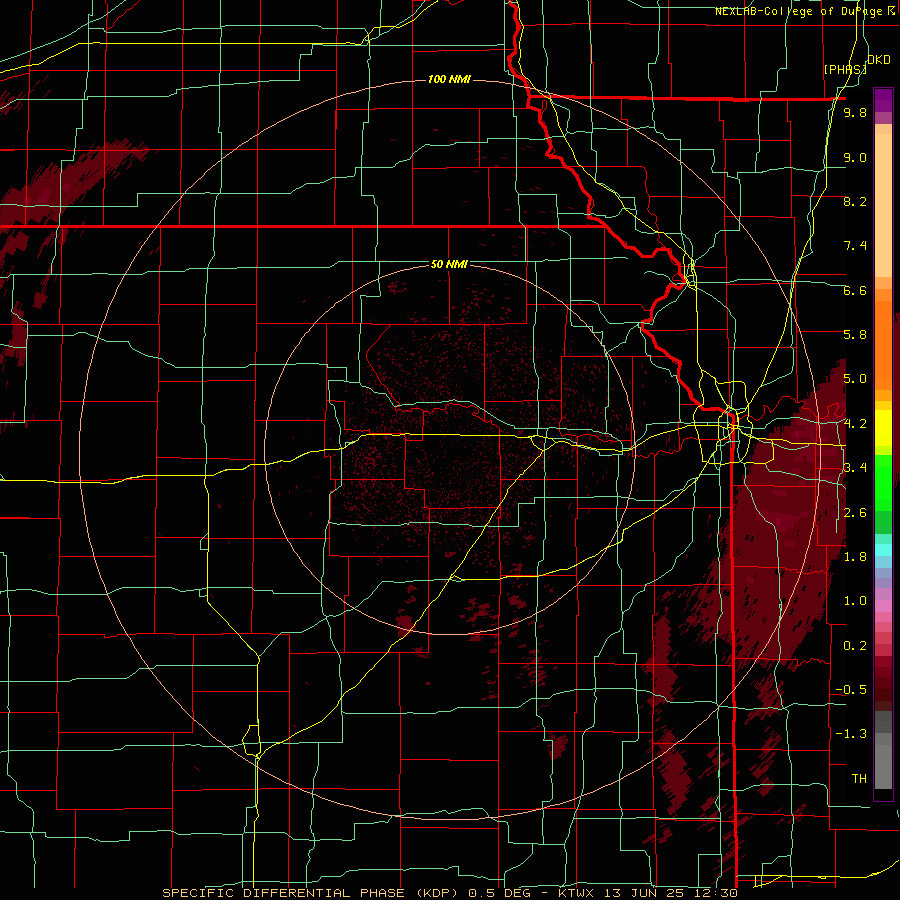900x900 pixels.
Task: Click the 1.8 value on the scale
Action: [x=855, y=557]
